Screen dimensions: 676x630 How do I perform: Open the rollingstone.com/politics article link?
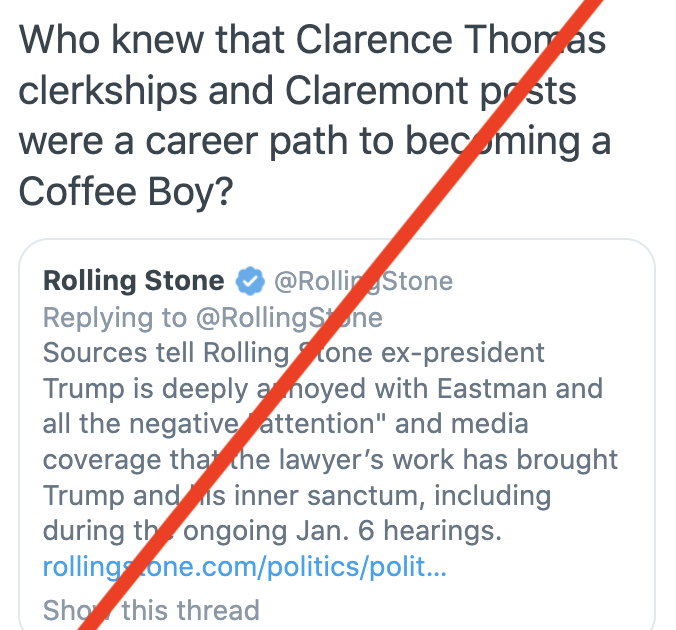coord(244,566)
